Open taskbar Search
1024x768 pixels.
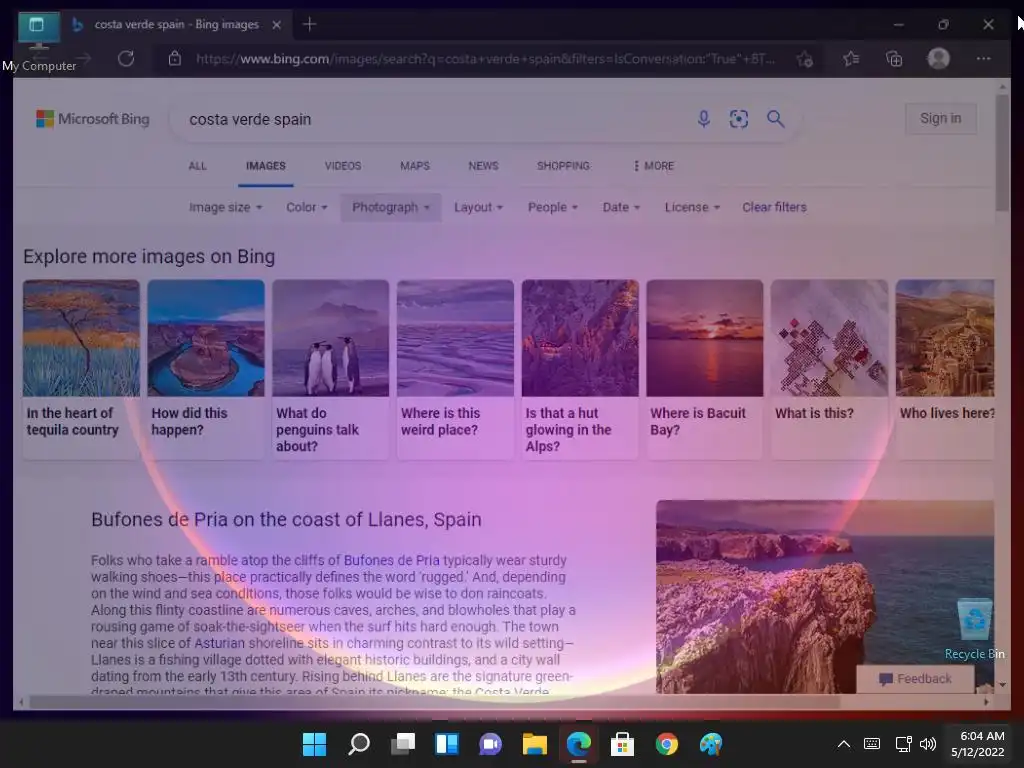coord(359,744)
